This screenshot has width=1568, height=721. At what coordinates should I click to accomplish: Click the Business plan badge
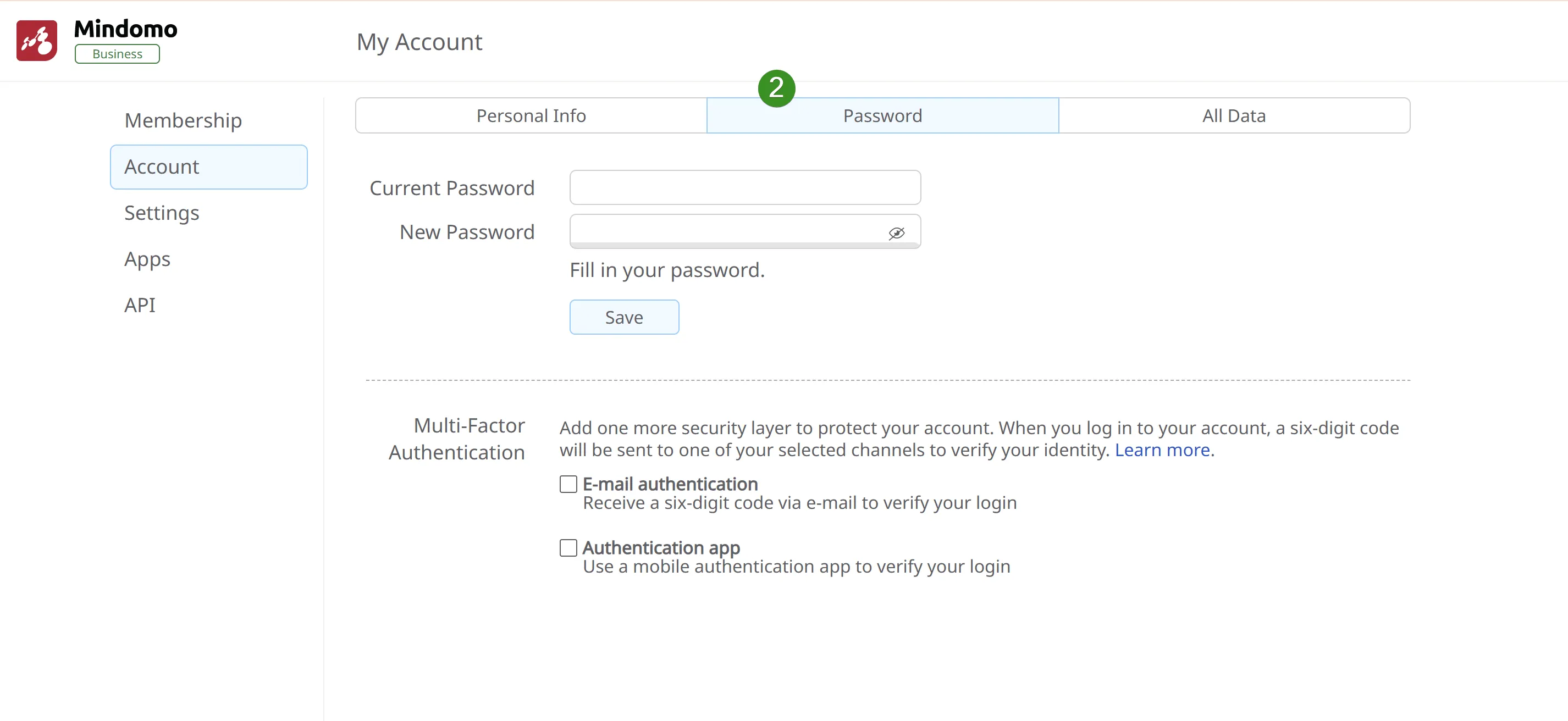(117, 54)
